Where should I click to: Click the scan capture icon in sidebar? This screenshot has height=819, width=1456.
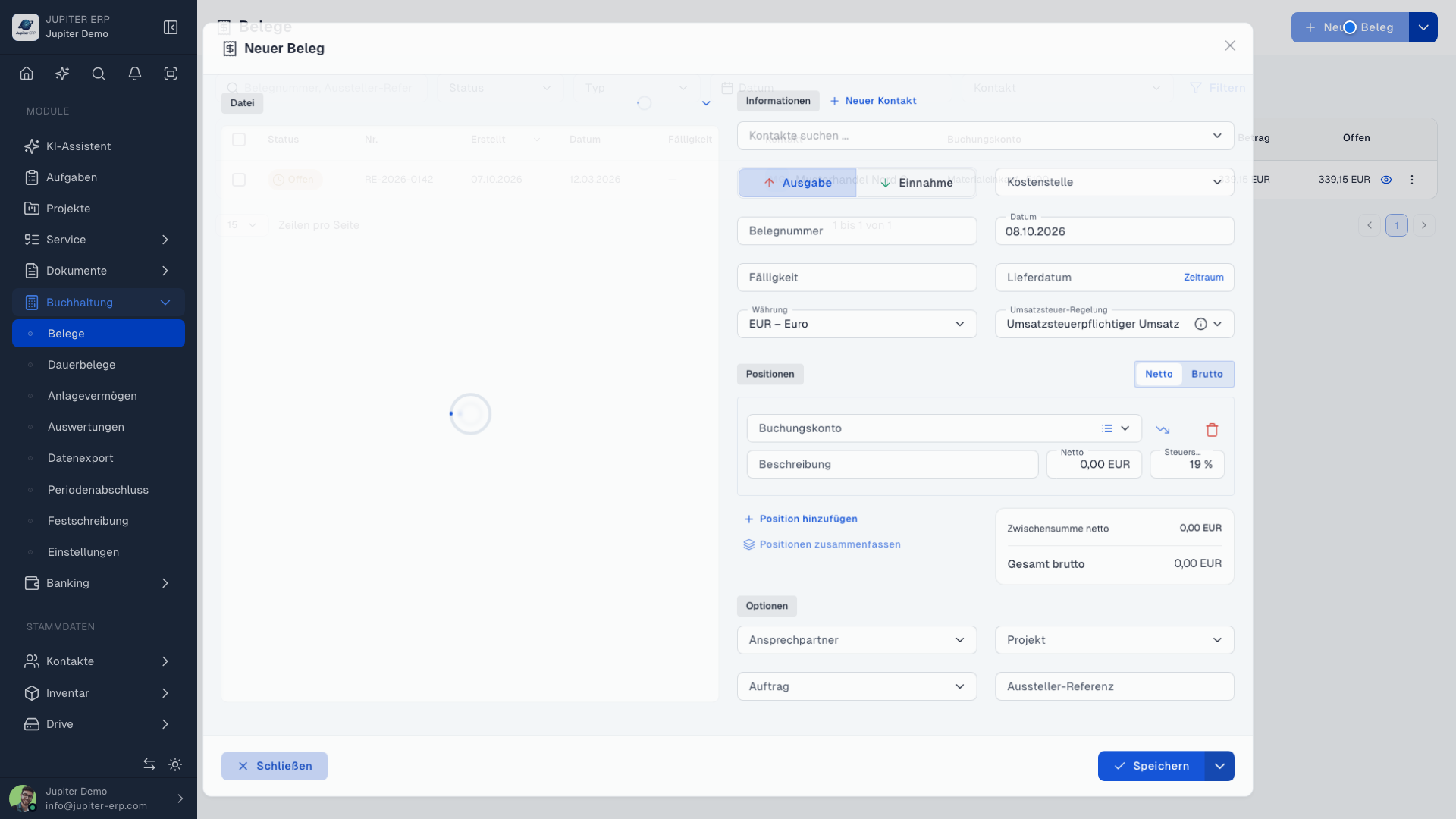point(171,74)
